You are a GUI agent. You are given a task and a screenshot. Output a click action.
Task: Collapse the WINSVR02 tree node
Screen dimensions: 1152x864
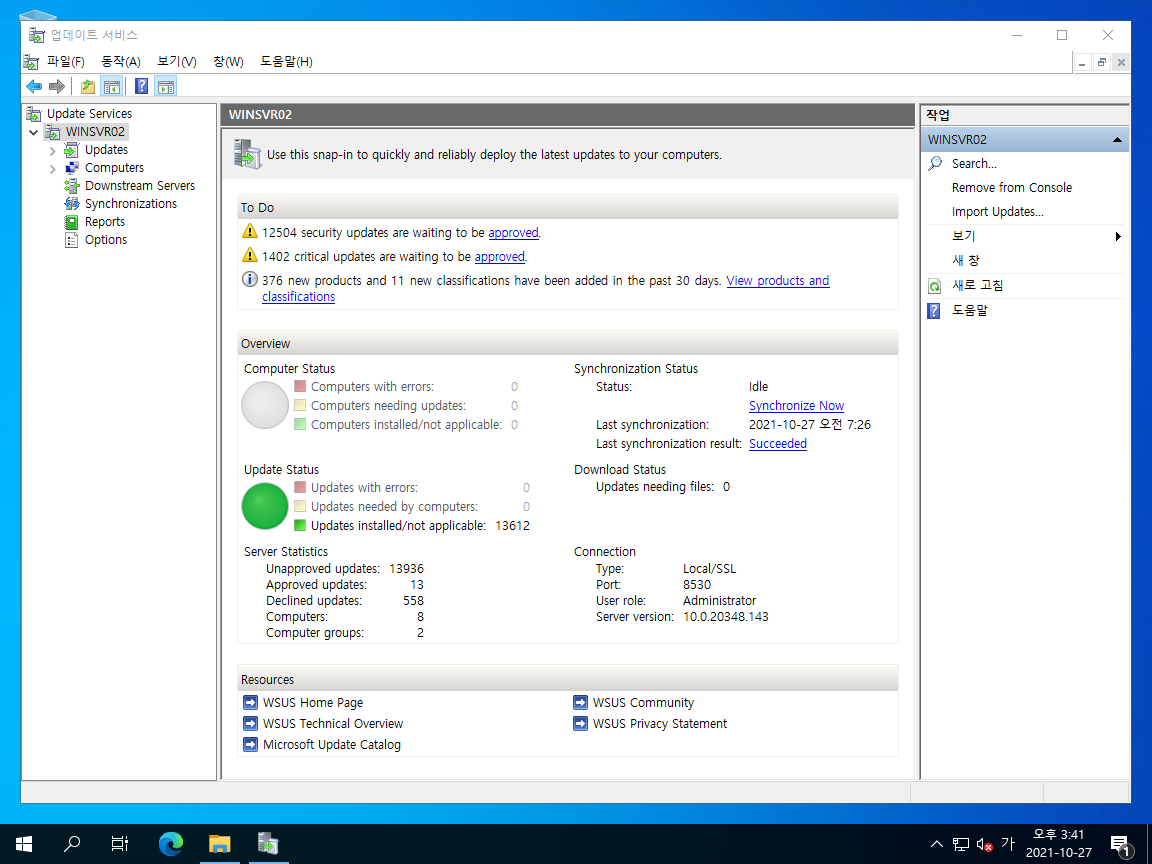tap(34, 132)
